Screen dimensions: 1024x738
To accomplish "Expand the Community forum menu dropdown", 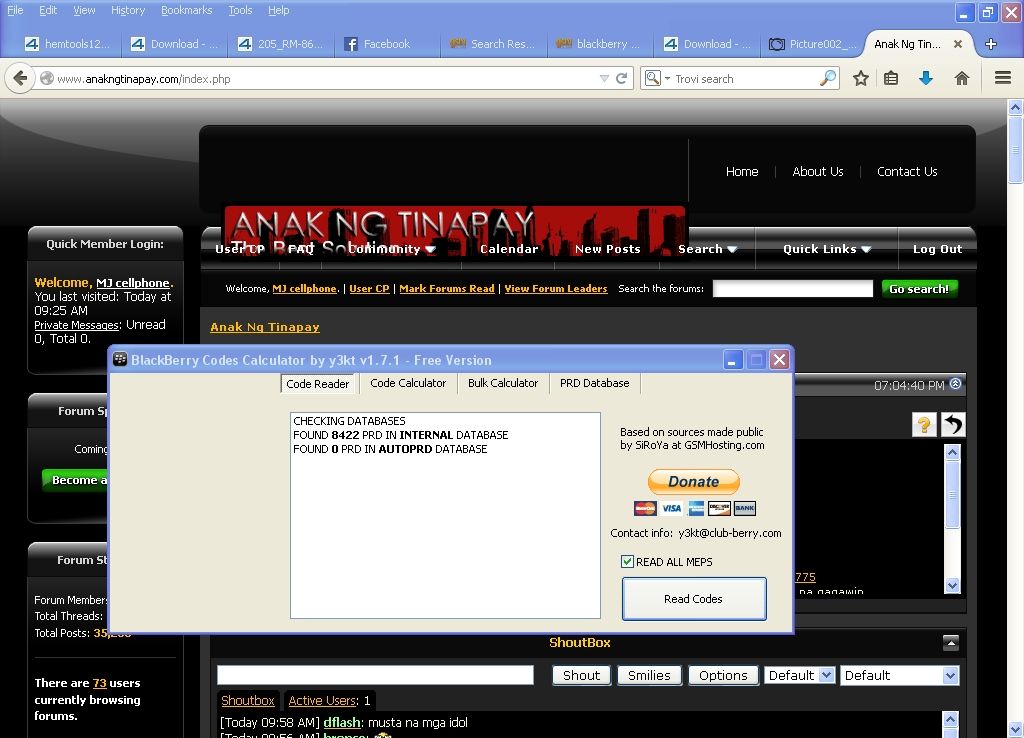I will coord(392,249).
